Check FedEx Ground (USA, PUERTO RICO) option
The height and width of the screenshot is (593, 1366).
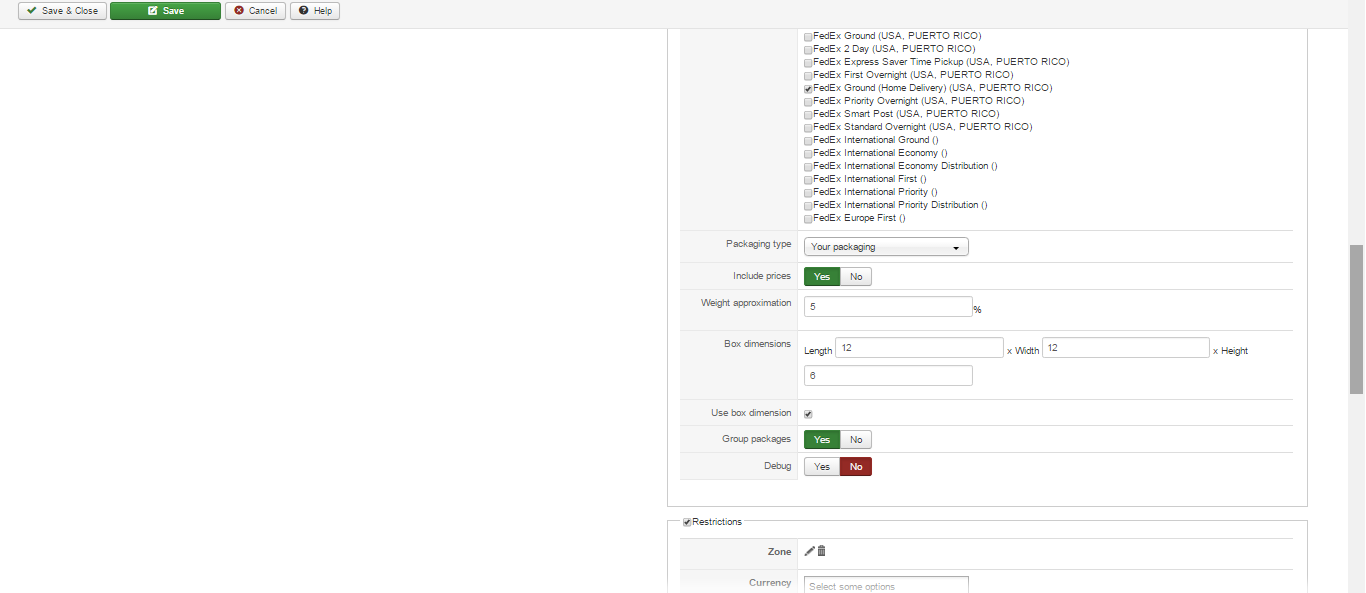pos(808,36)
